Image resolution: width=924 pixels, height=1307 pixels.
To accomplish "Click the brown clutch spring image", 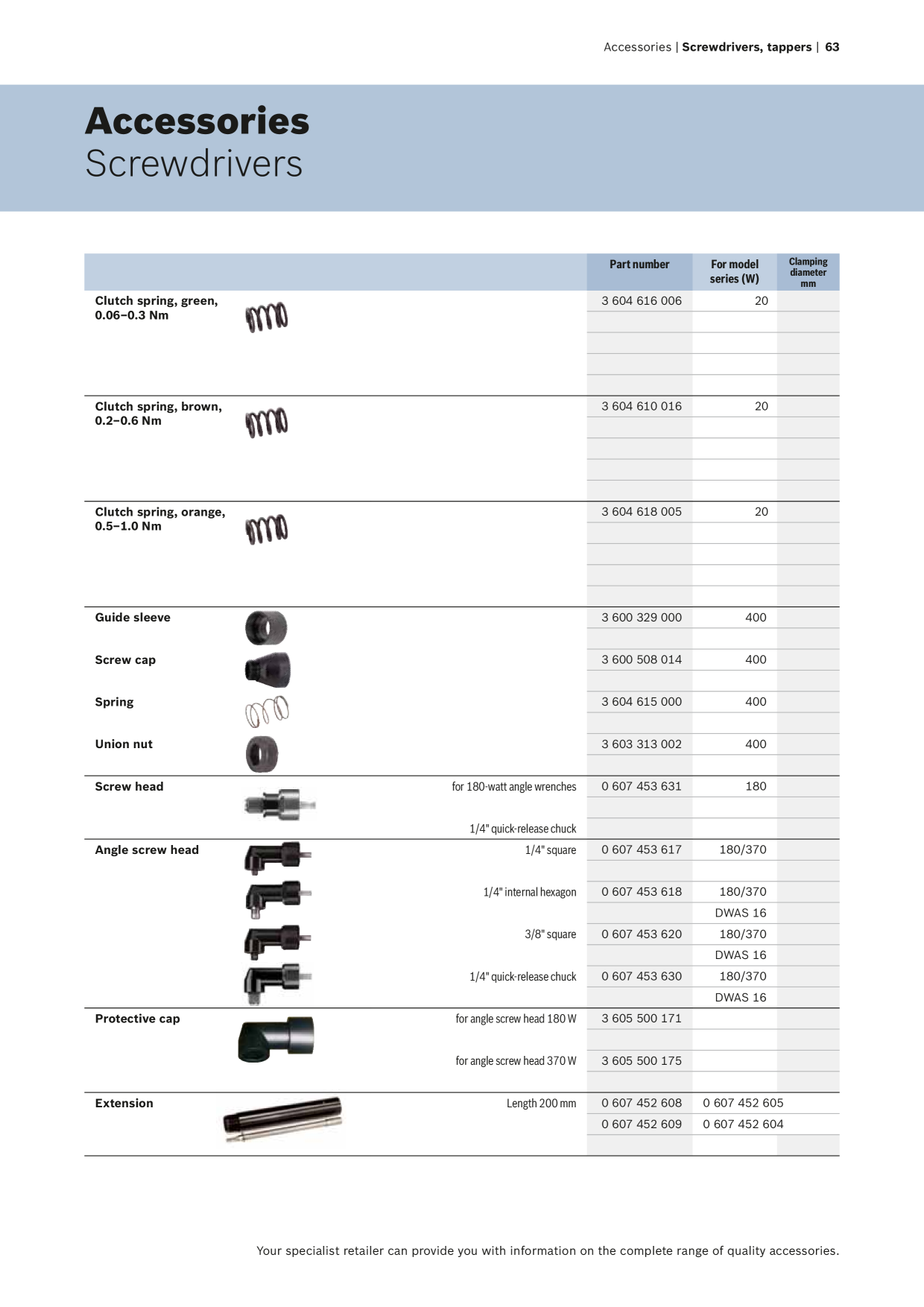I will click(267, 423).
